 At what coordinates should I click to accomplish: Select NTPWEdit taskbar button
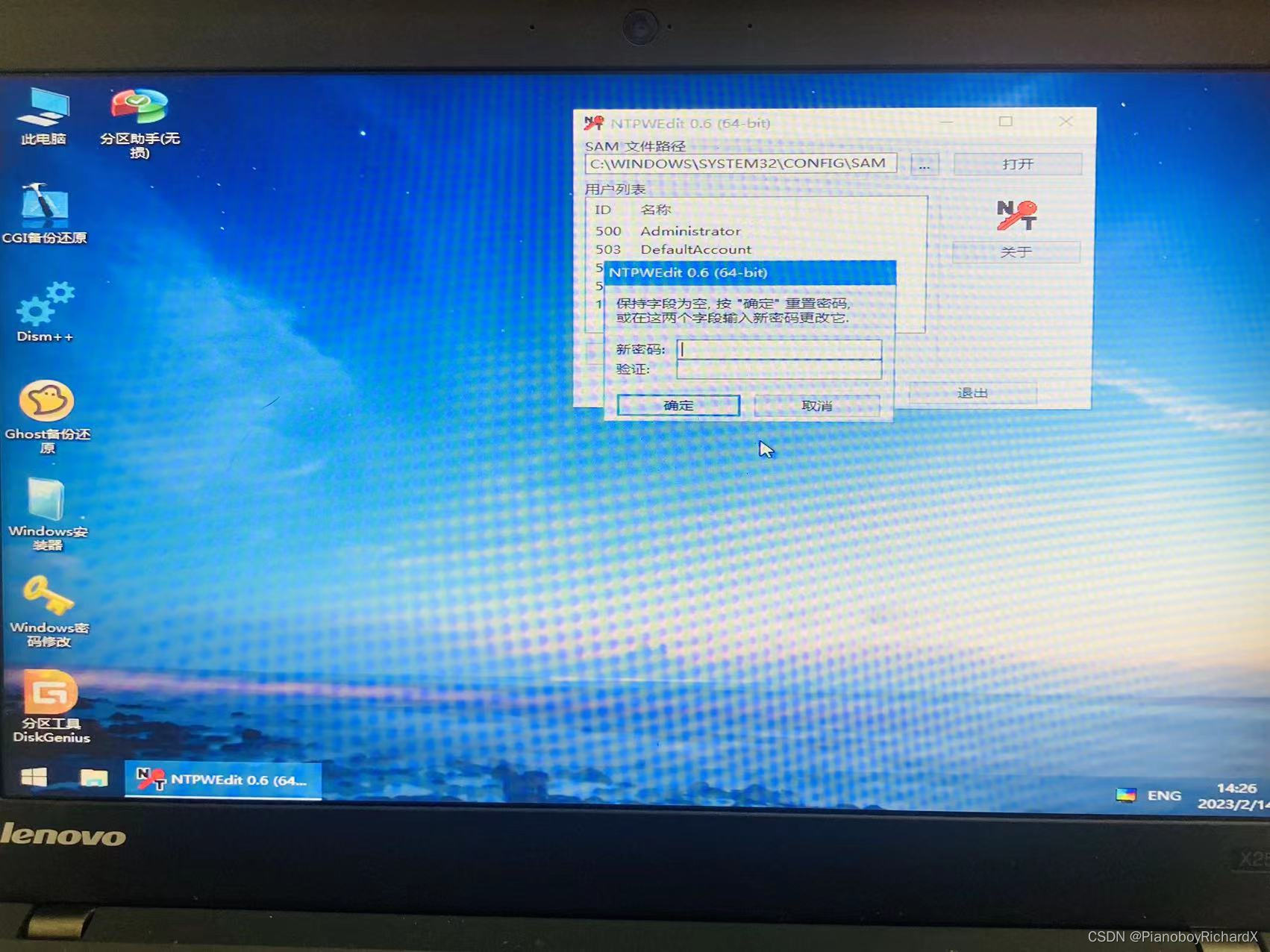click(x=222, y=780)
